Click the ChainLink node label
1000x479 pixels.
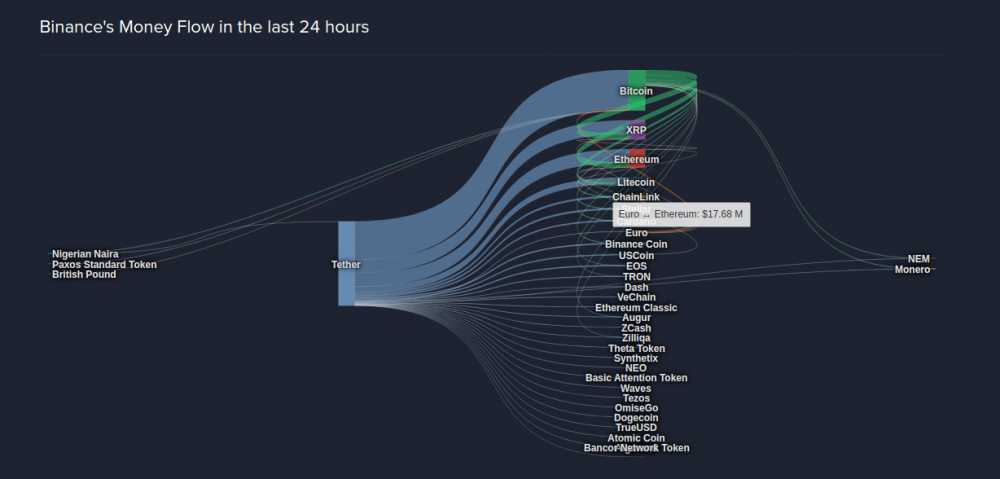click(x=636, y=197)
